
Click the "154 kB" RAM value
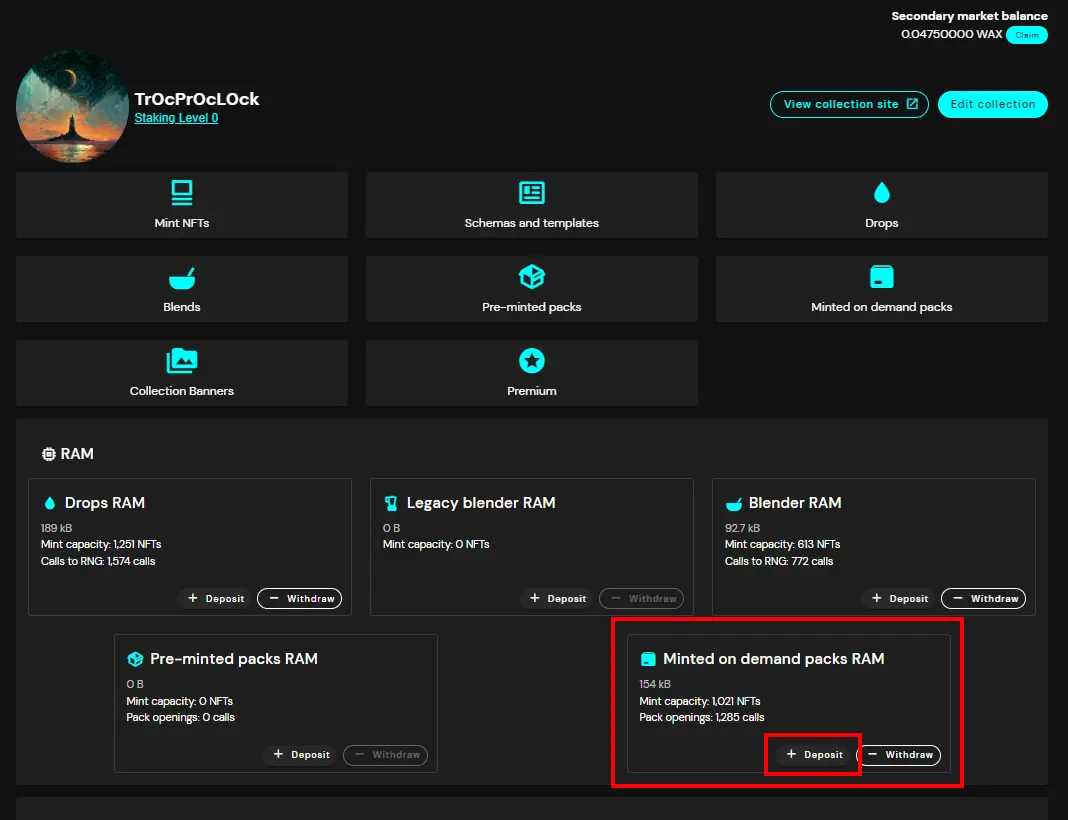[655, 684]
